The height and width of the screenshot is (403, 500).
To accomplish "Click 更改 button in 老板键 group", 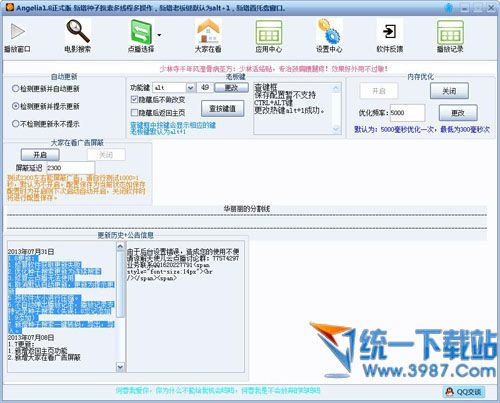I will click(x=231, y=88).
